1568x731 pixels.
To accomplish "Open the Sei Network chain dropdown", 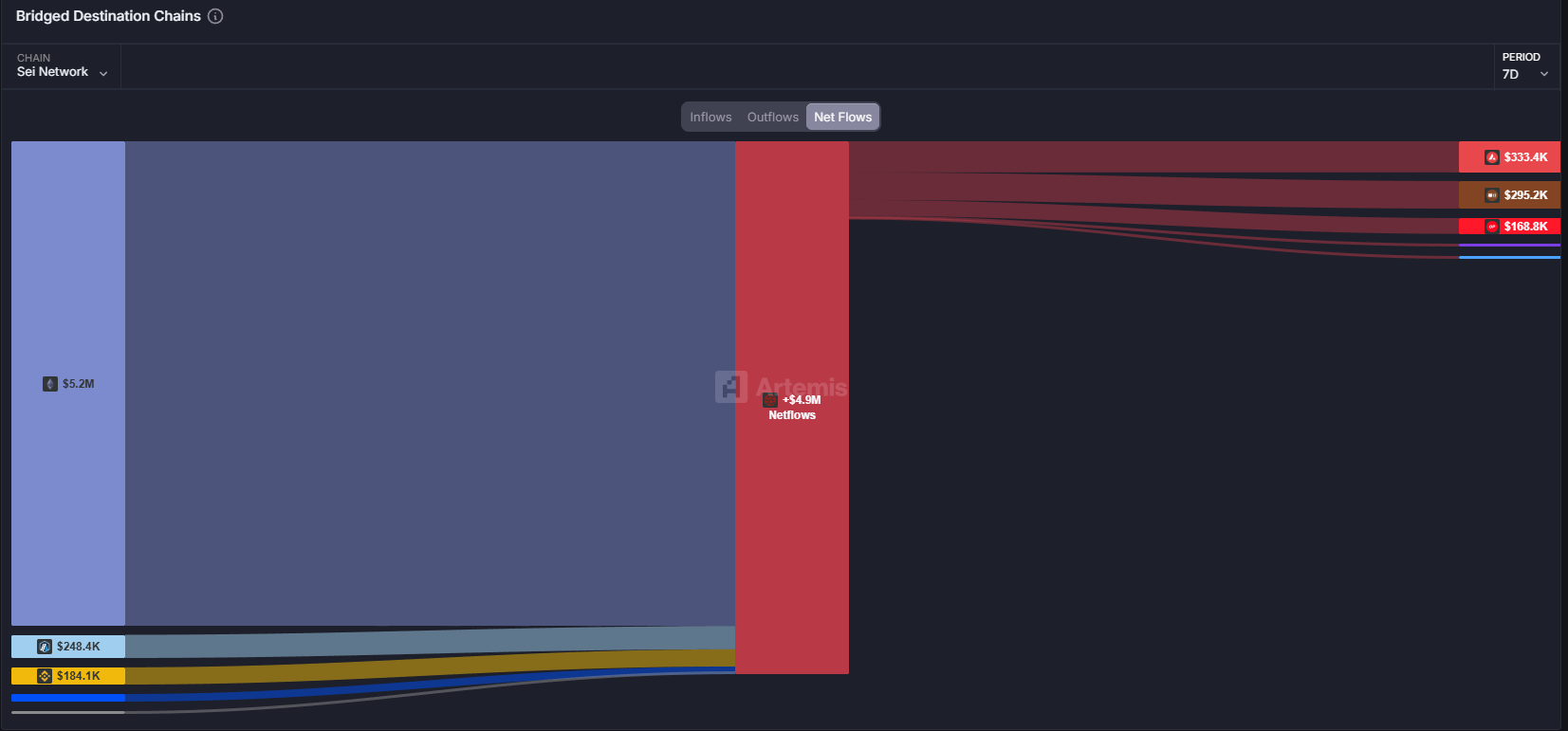I will [x=62, y=72].
